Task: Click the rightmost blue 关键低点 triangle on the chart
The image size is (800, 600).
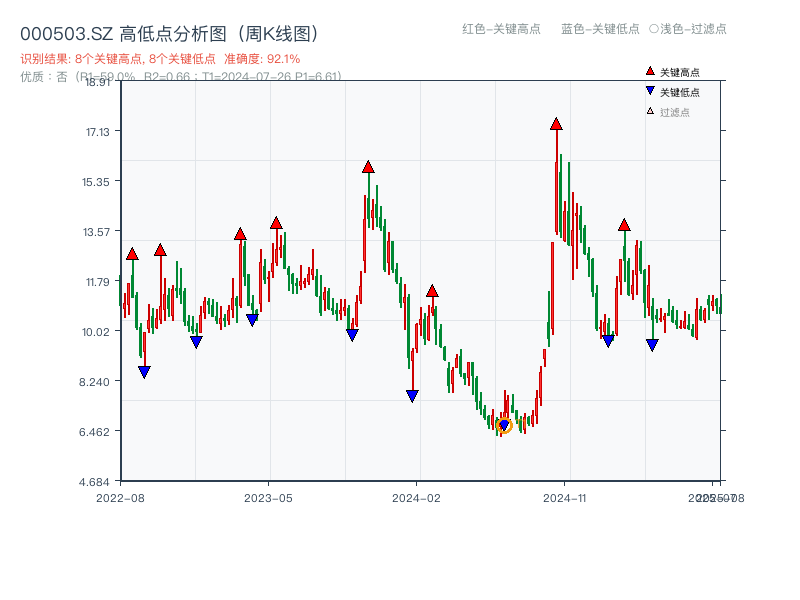Action: 652,345
